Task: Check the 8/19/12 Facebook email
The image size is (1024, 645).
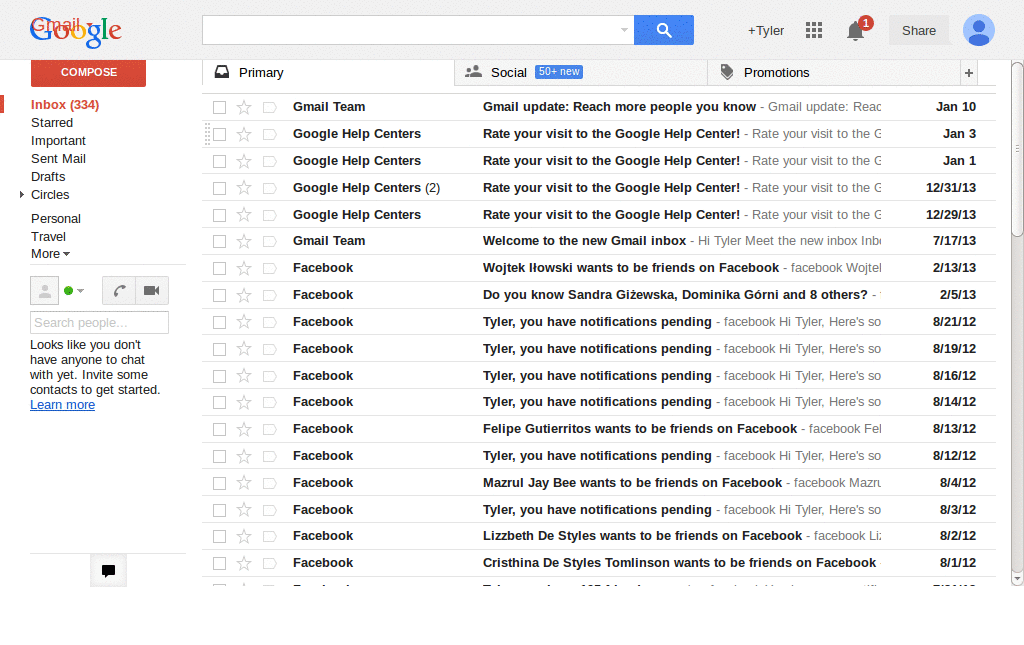Action: (x=219, y=349)
